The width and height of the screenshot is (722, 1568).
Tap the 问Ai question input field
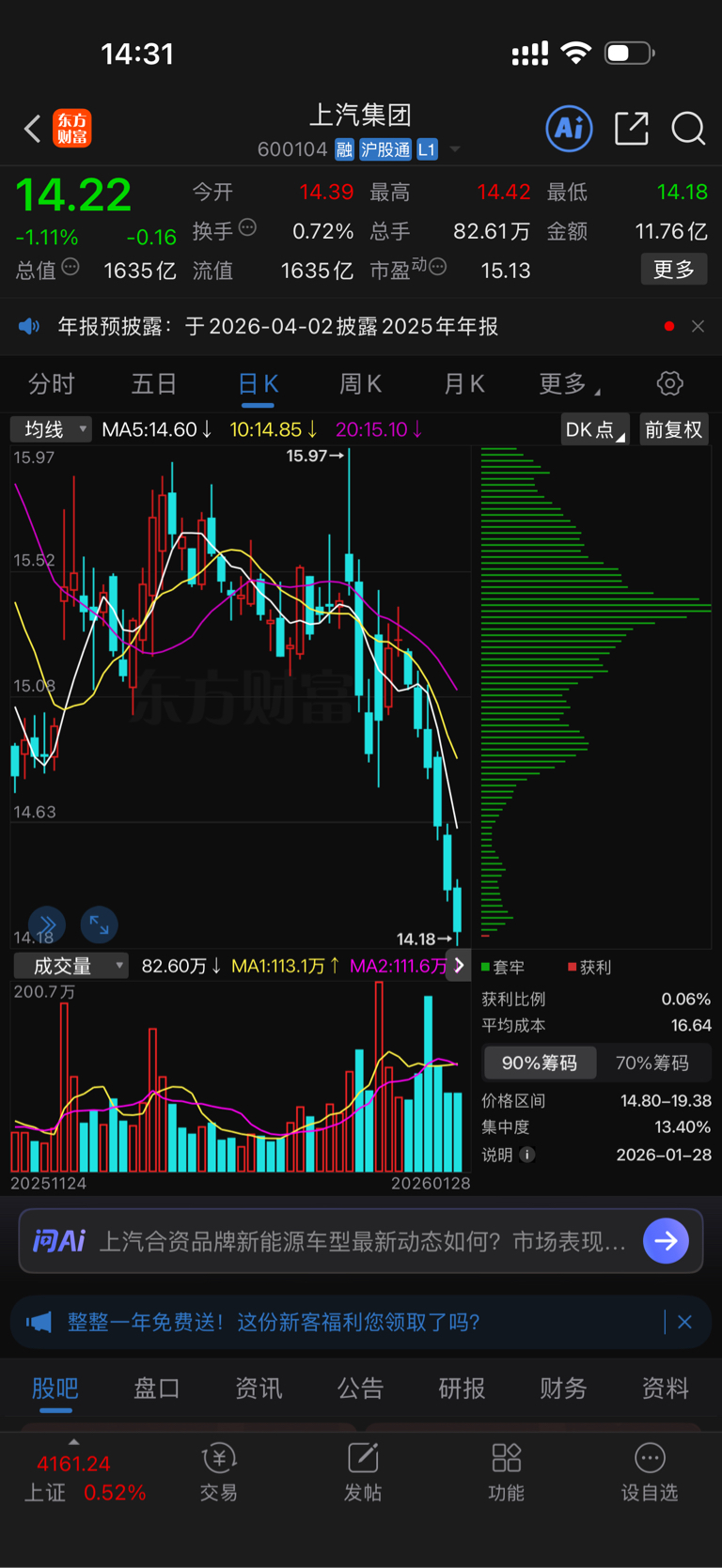pos(361,1241)
